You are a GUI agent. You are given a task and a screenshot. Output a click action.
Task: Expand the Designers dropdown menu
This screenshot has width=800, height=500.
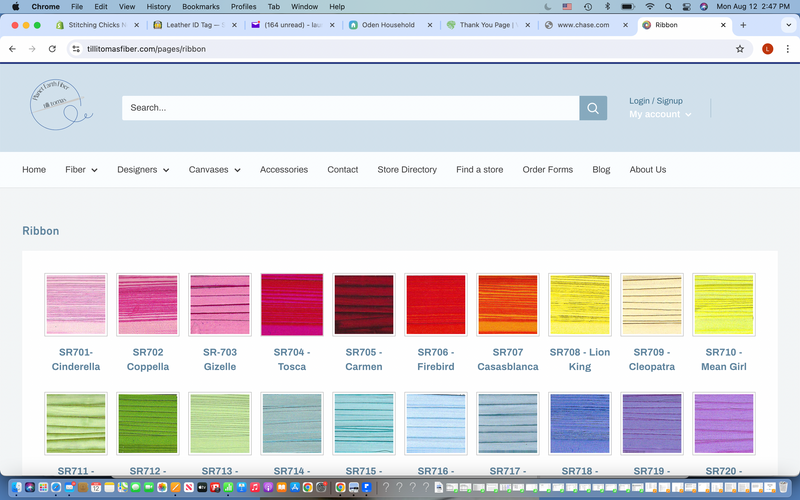point(143,170)
